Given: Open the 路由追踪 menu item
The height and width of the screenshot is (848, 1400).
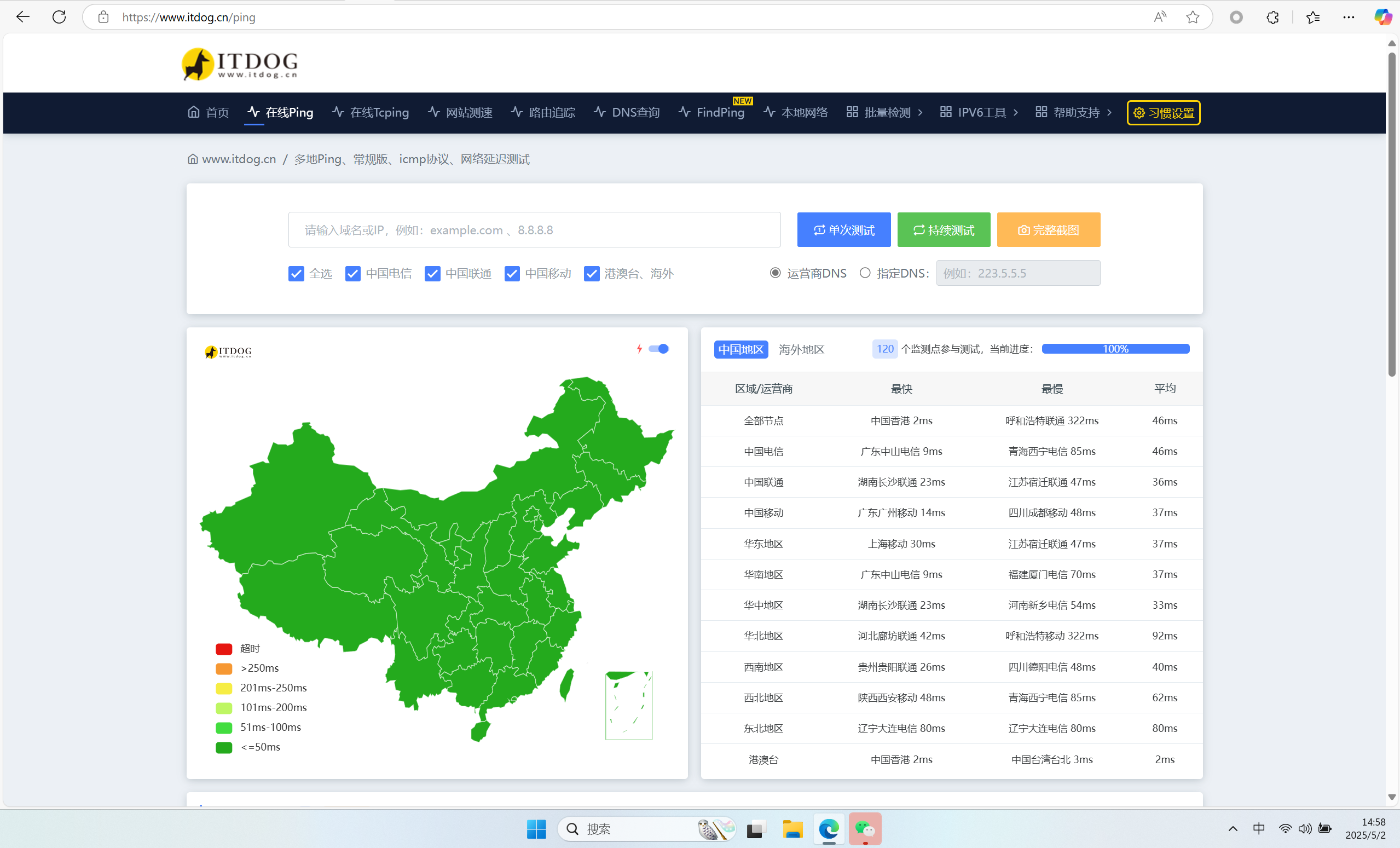Looking at the screenshot, I should (543, 113).
